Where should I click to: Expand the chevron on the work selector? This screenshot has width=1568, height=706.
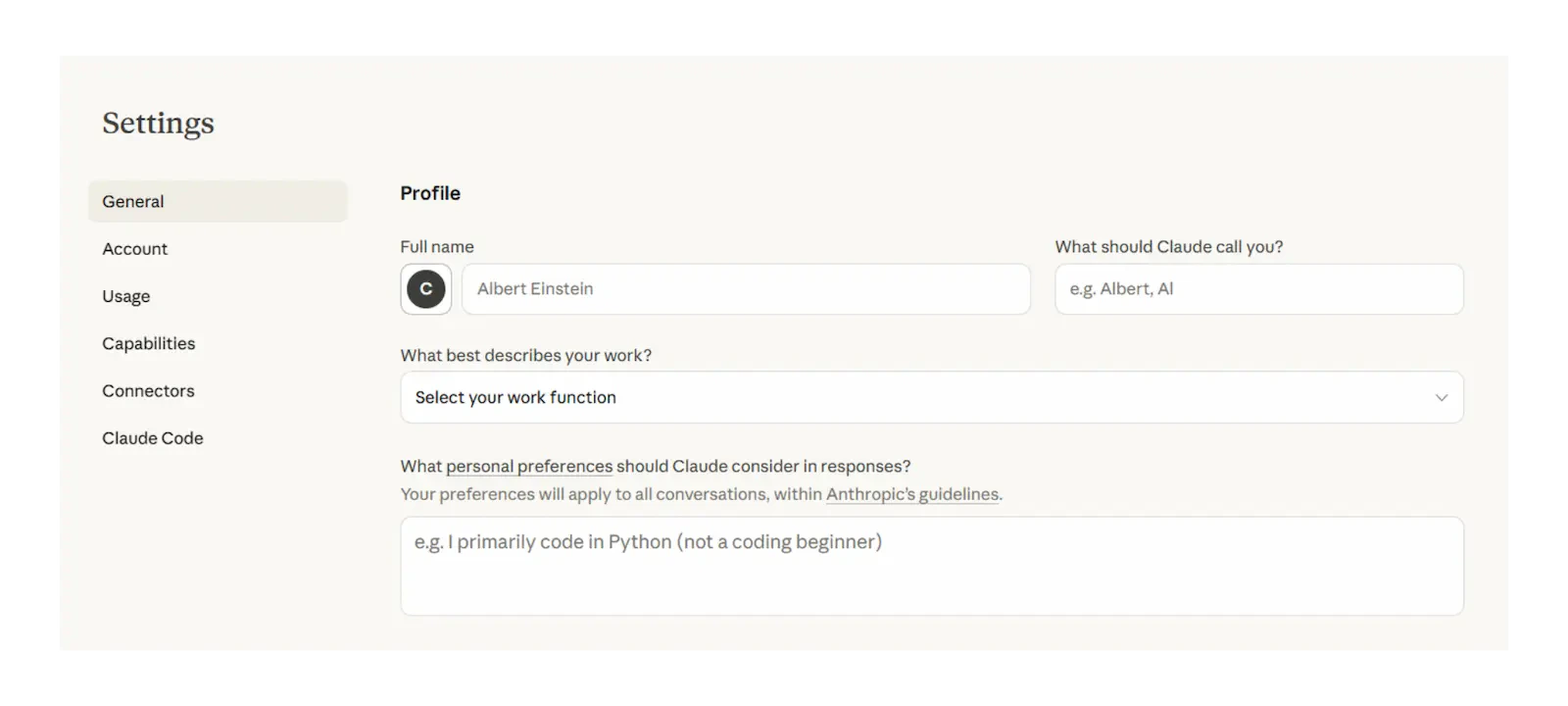(x=1441, y=397)
